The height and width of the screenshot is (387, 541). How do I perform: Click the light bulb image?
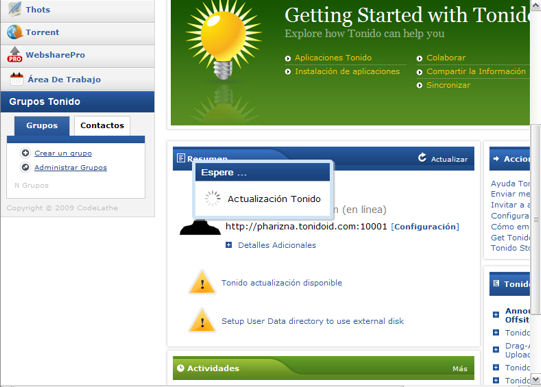click(x=224, y=41)
